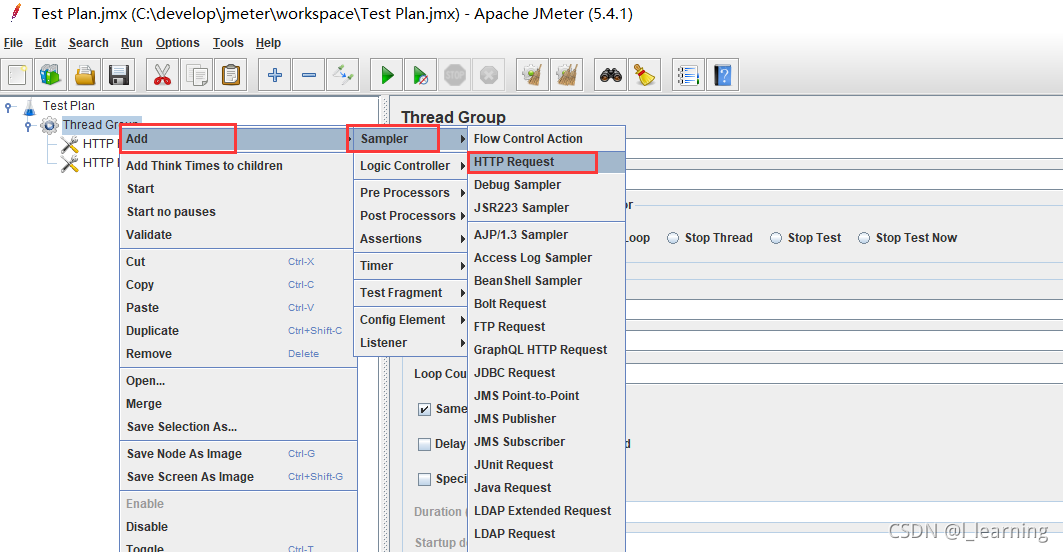1063x552 pixels.
Task: Select the Stop Test Now radio button
Action: pos(864,238)
